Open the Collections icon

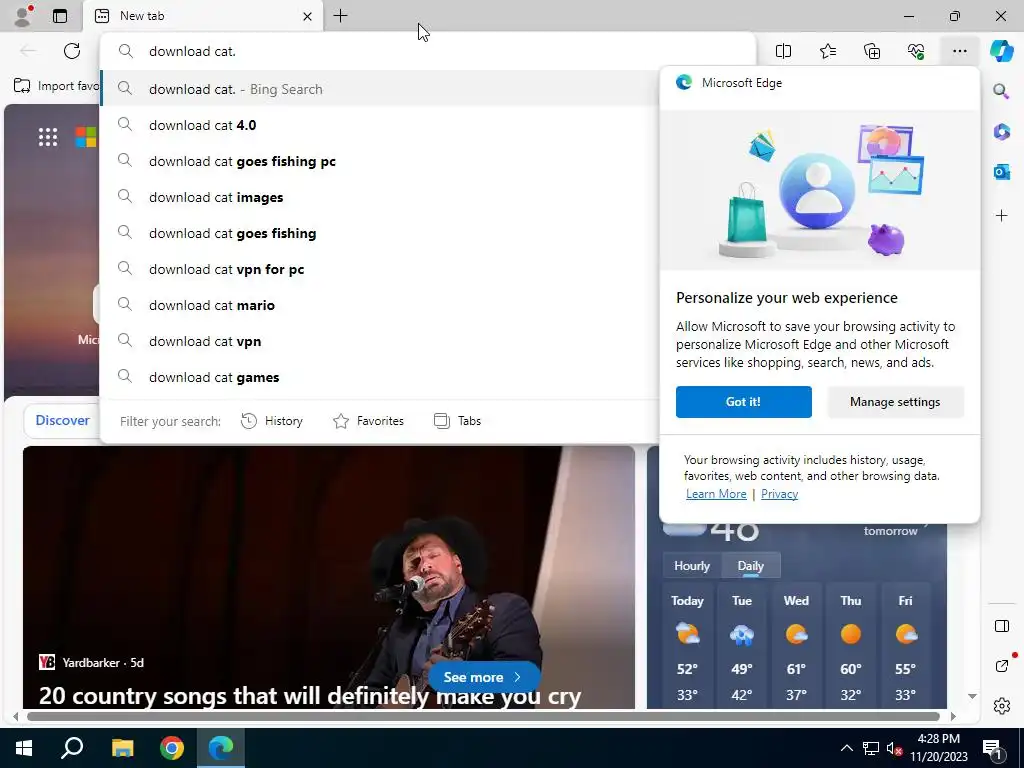(x=872, y=51)
